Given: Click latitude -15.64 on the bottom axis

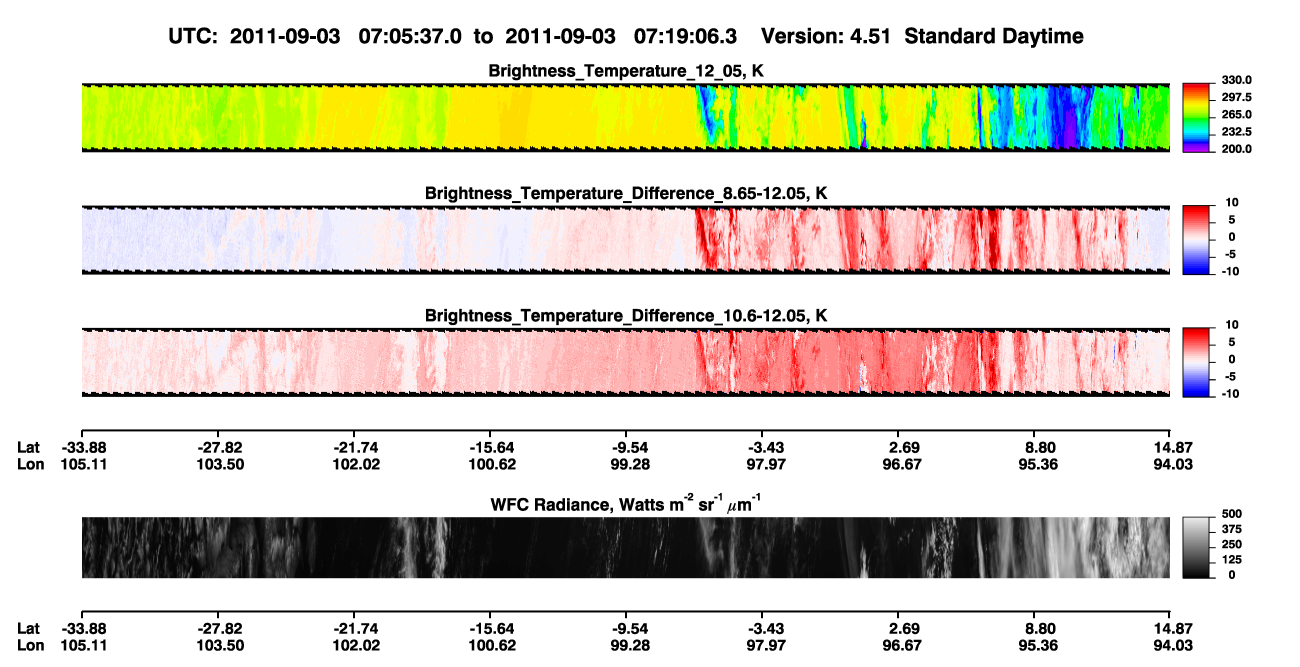Looking at the screenshot, I should pos(490,628).
